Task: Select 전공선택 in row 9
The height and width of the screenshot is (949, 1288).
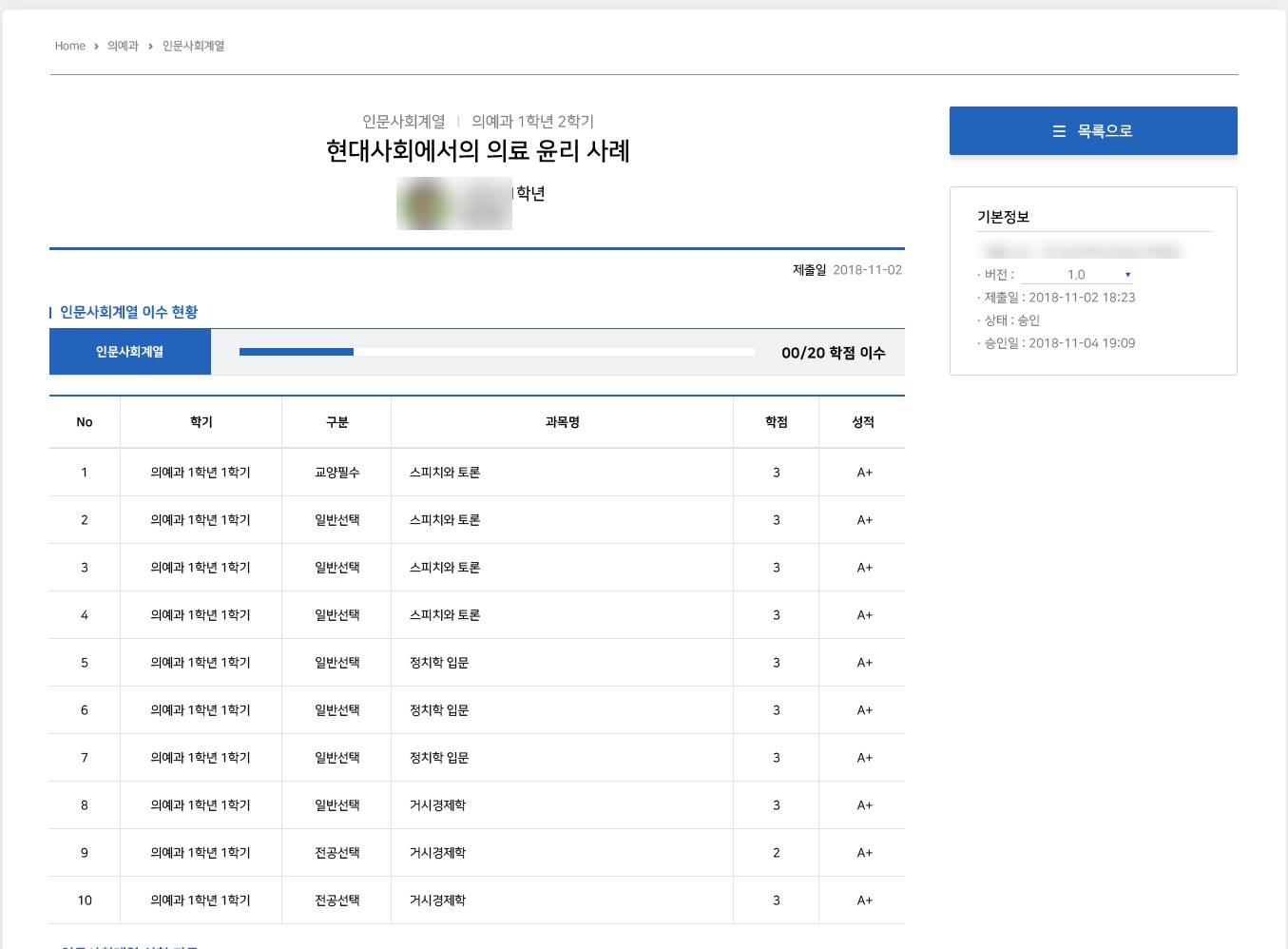Action: (x=337, y=853)
